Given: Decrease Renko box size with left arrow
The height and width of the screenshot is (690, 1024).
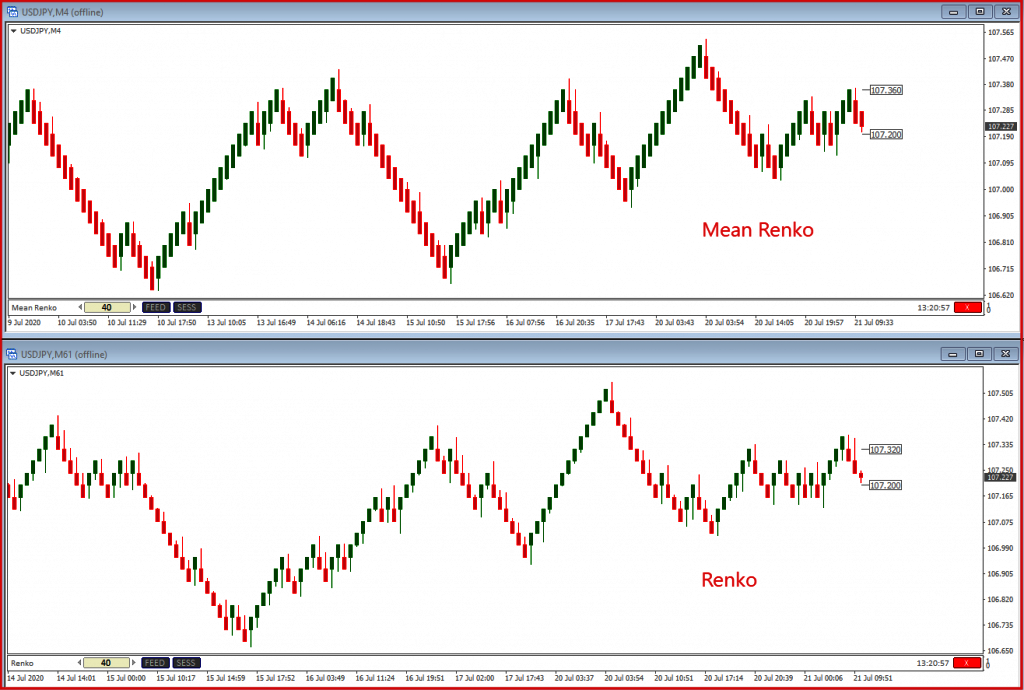Looking at the screenshot, I should (79, 662).
